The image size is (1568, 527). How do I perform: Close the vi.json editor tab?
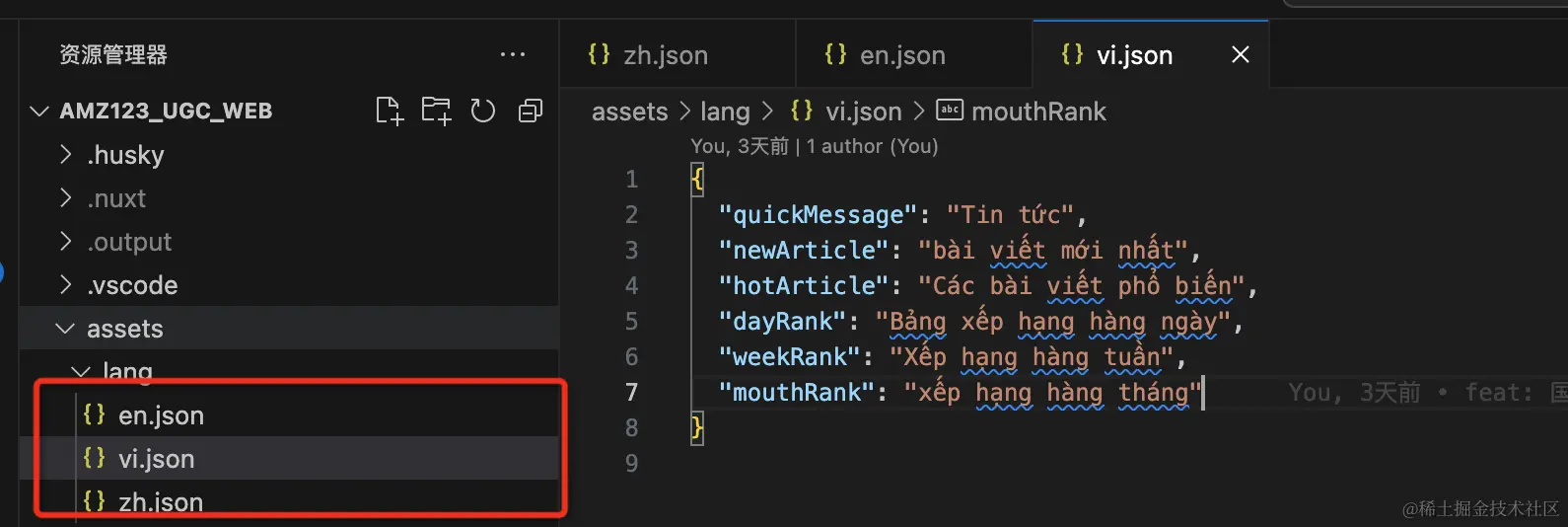pyautogui.click(x=1241, y=55)
